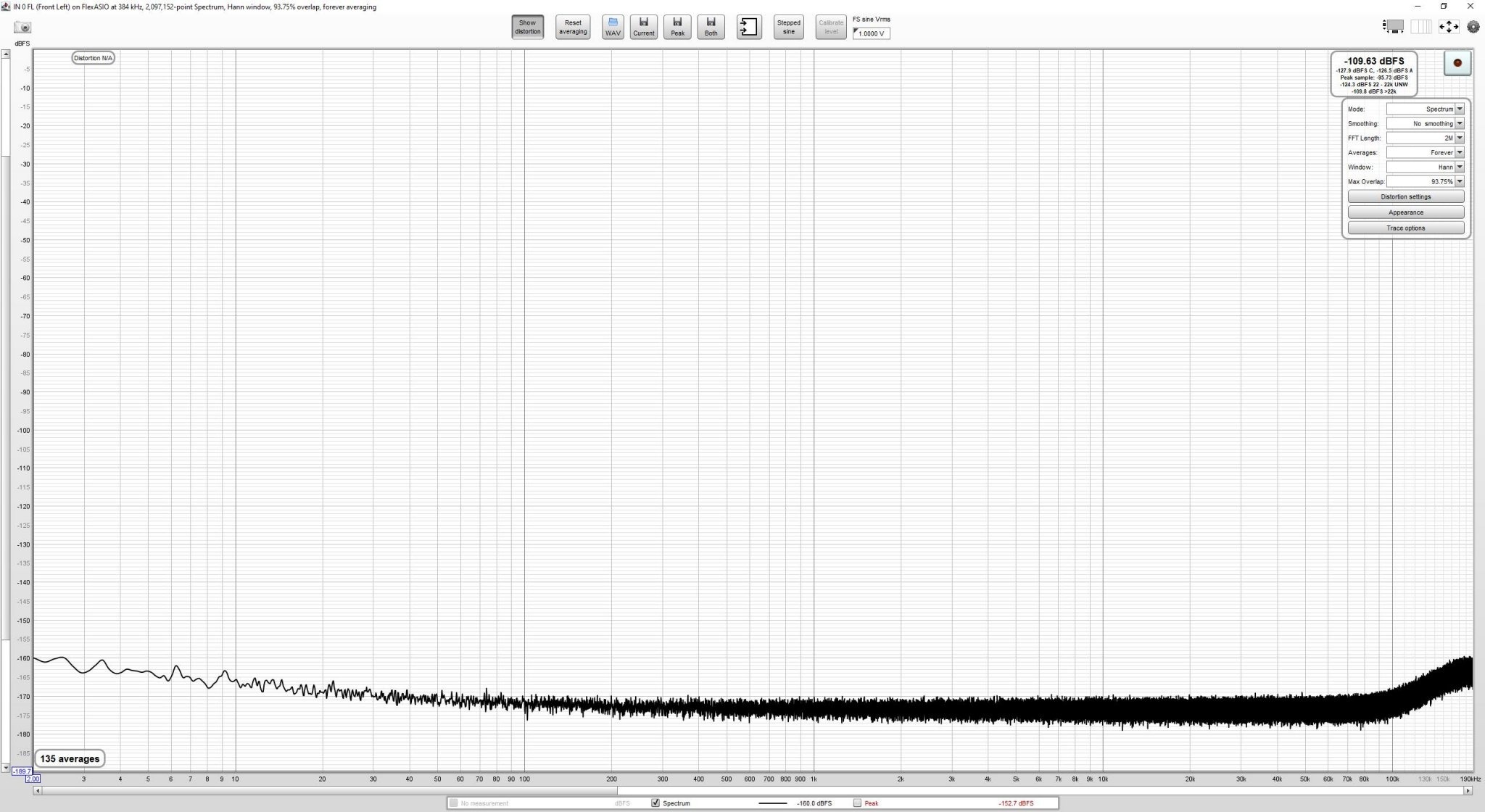The height and width of the screenshot is (812, 1485).
Task: Open the Window dropdown
Action: (1425, 167)
